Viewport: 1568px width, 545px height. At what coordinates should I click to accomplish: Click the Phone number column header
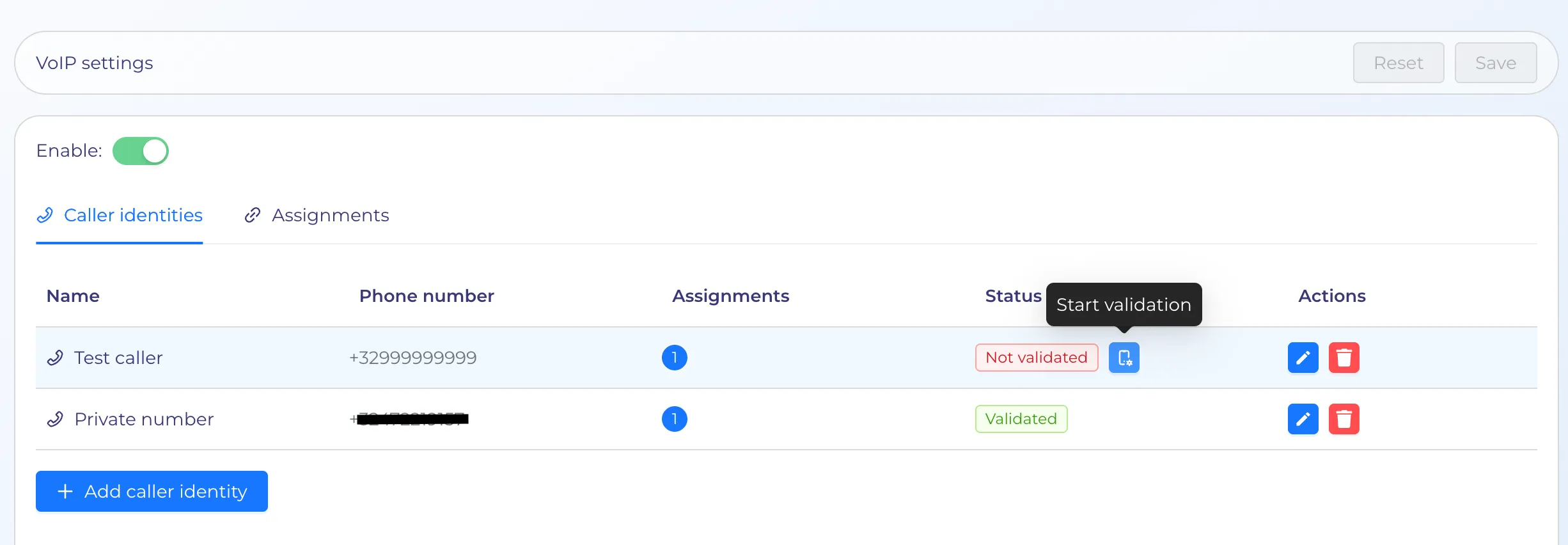point(427,296)
